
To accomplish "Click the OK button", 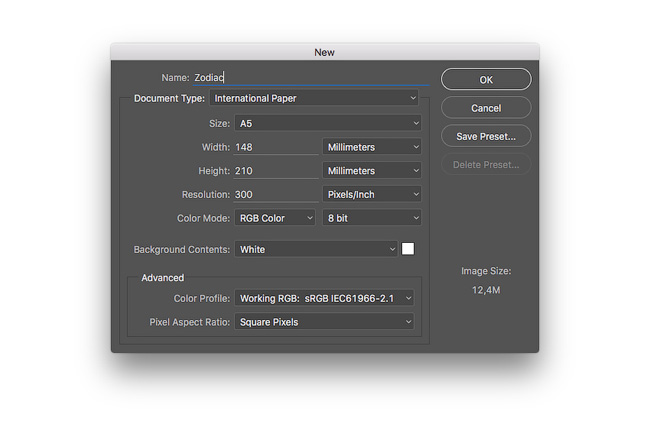I will pos(486,79).
